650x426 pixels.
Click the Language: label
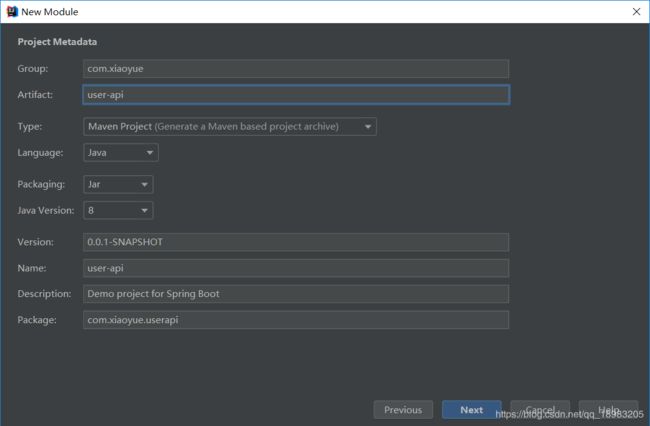[x=40, y=153]
